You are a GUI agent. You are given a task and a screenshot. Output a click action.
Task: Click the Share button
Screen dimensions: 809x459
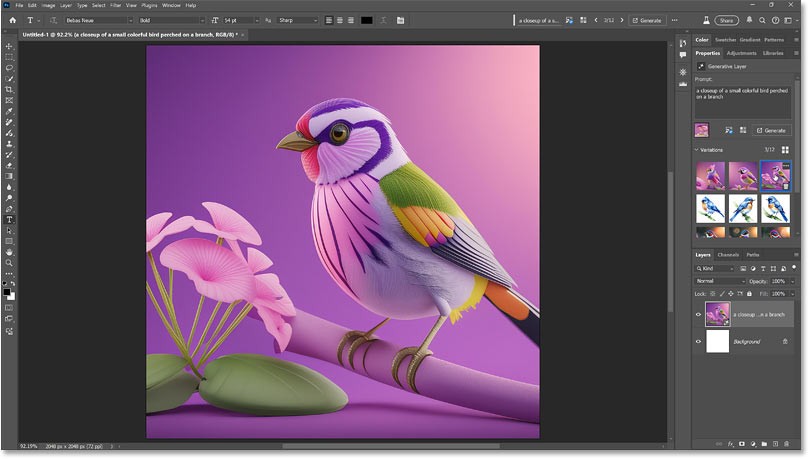tap(725, 20)
